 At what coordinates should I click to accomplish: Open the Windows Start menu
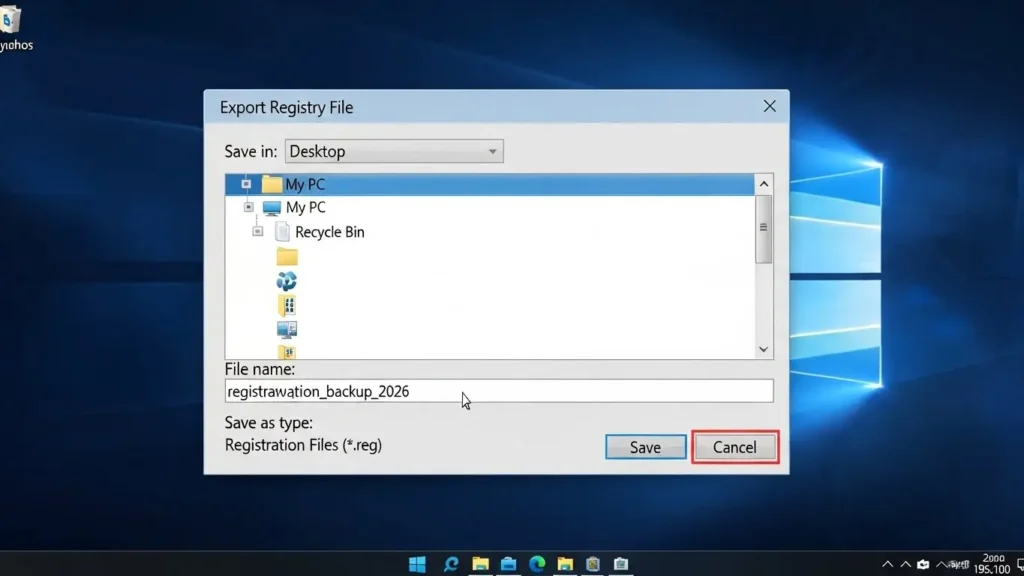[417, 564]
